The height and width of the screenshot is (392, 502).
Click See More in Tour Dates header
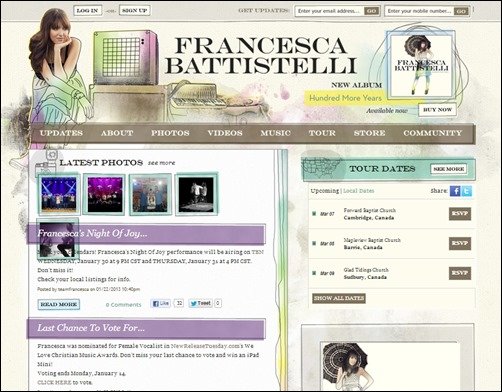(449, 169)
